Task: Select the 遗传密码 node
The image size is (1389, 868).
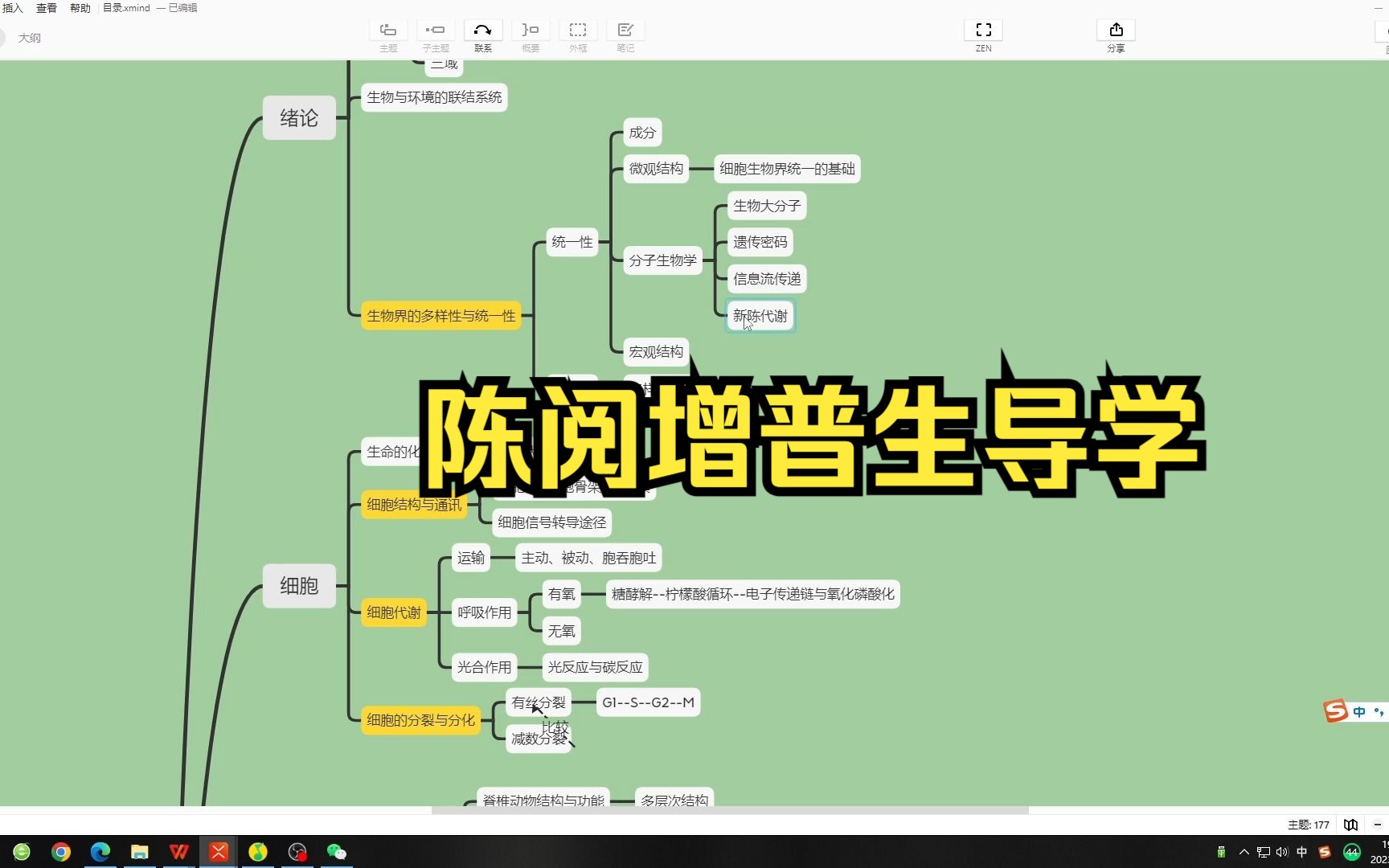Action: 760,242
